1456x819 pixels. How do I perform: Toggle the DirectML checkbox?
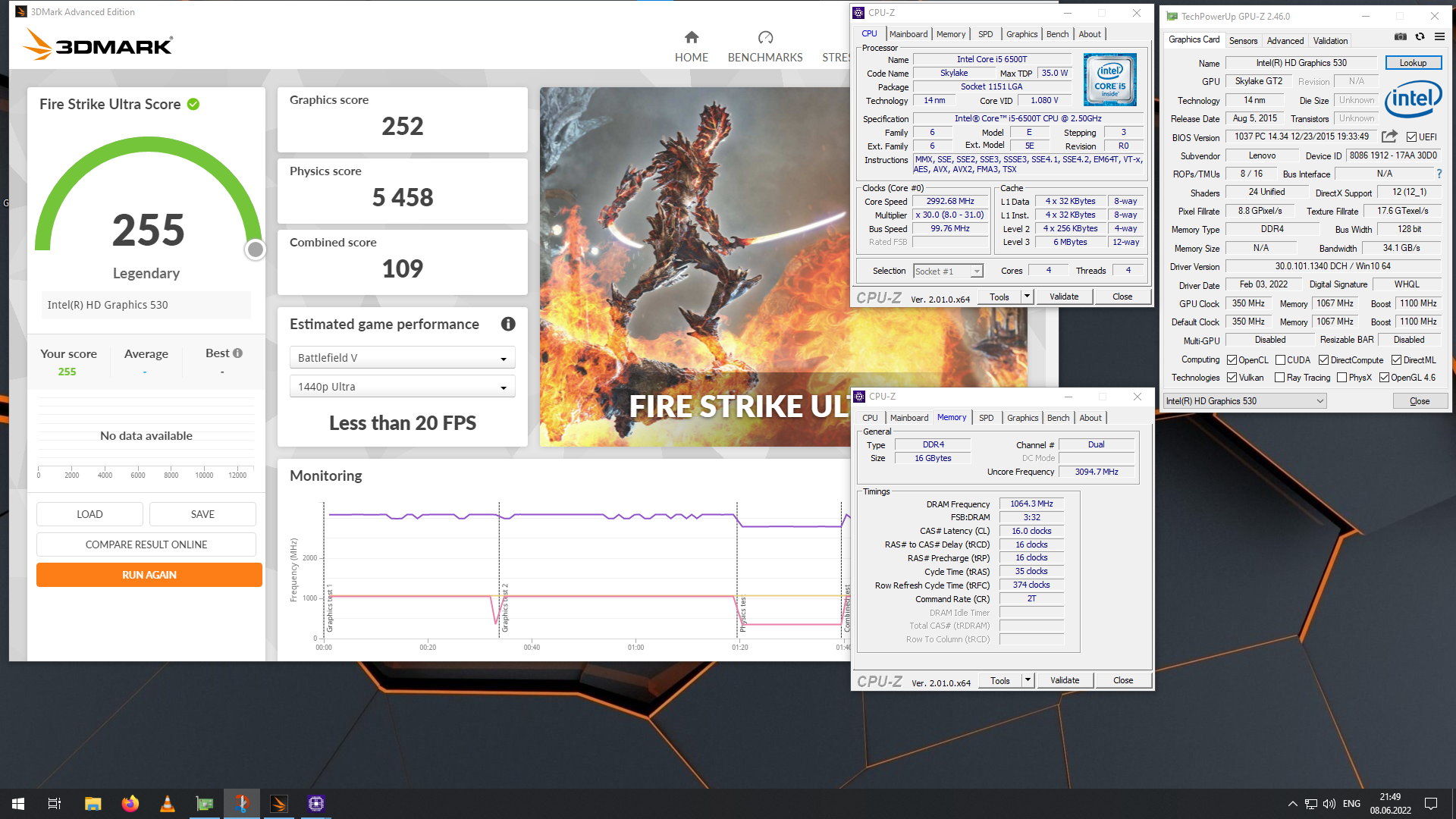coord(1396,360)
